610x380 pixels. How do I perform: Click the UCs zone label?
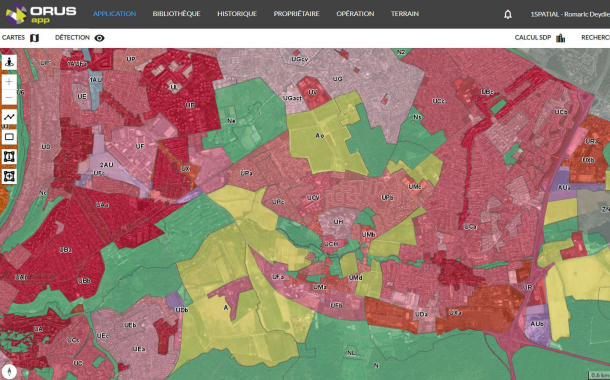(x=73, y=340)
